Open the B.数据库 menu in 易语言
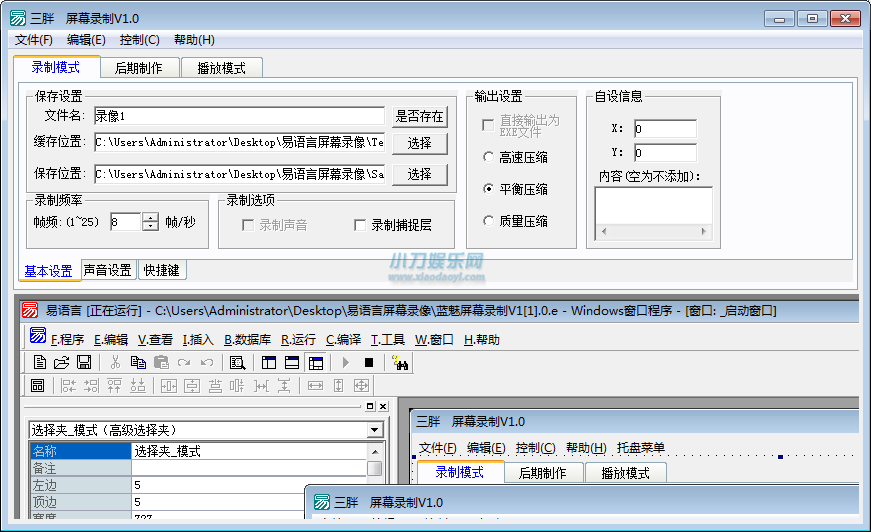871x532 pixels. pyautogui.click(x=248, y=340)
